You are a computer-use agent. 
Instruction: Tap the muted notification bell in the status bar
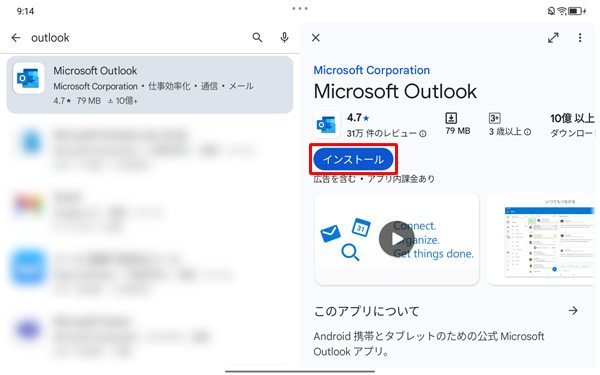pos(551,11)
